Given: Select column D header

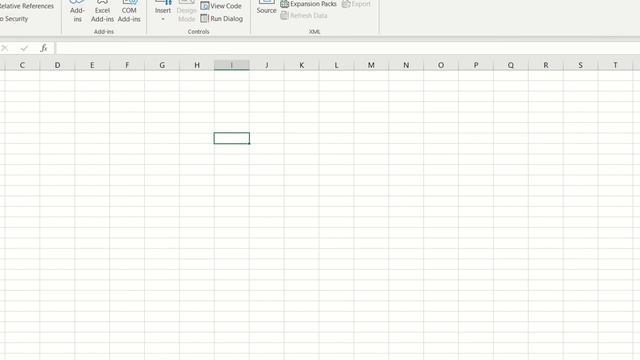Looking at the screenshot, I should [57, 65].
